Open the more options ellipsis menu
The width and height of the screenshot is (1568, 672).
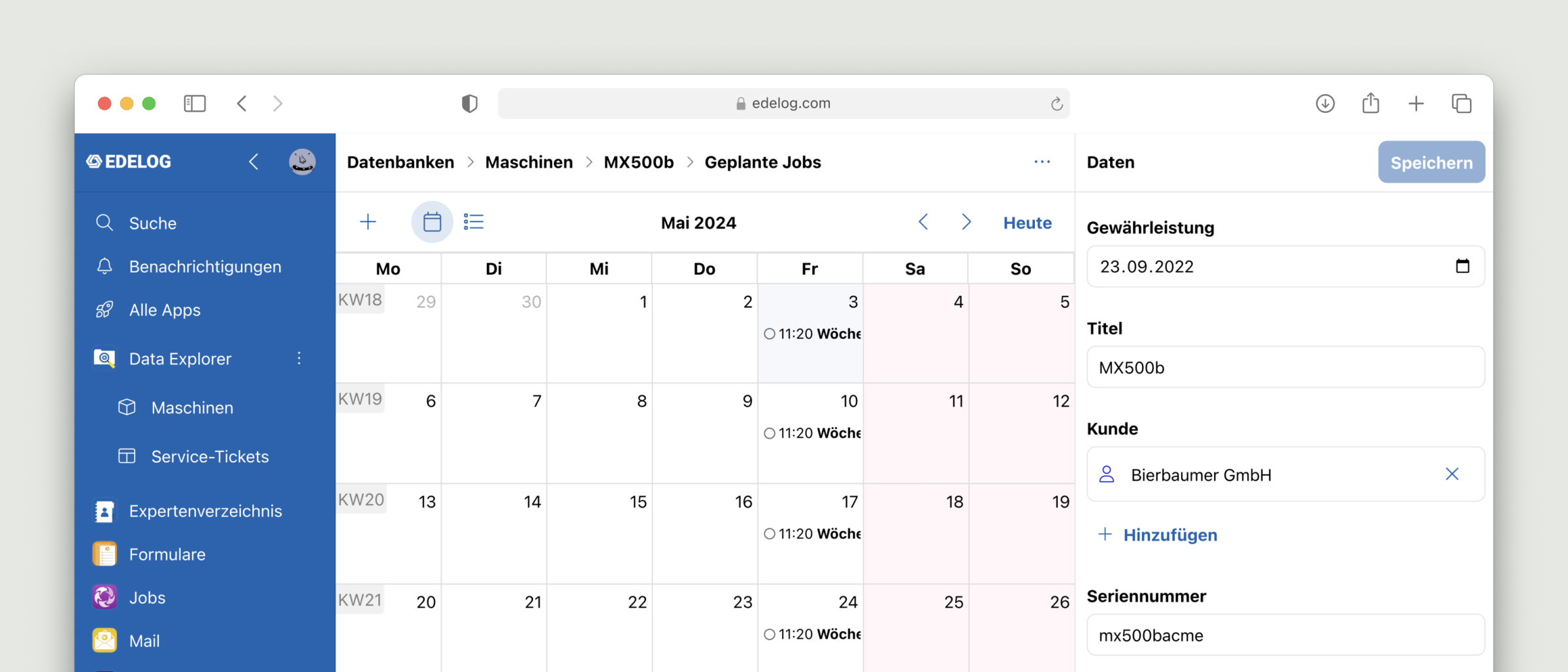point(1042,161)
